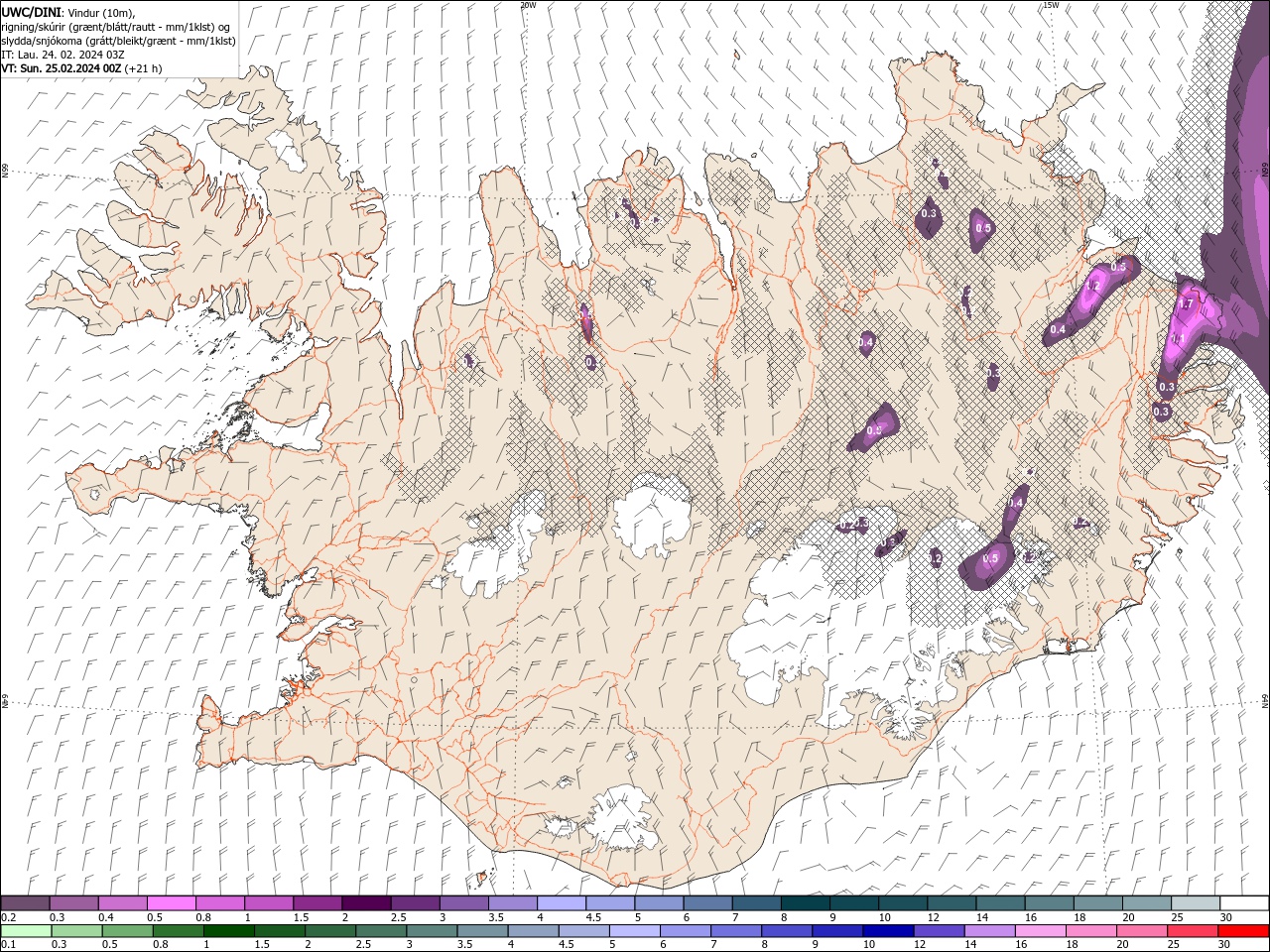Select light blue rain-scale swatch for 5–6
This screenshot has height=952, width=1270.
633,931
